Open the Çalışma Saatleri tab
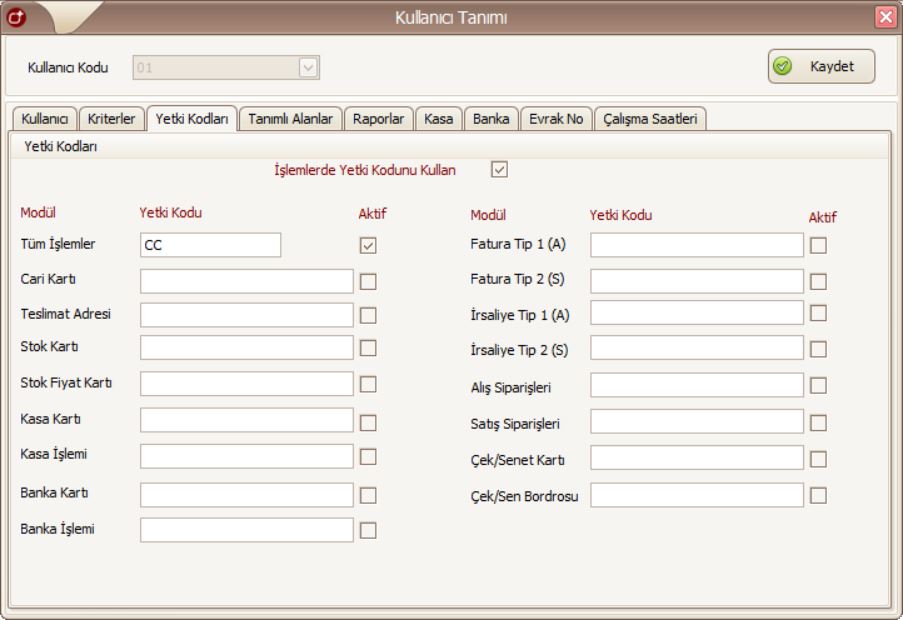 [651, 118]
